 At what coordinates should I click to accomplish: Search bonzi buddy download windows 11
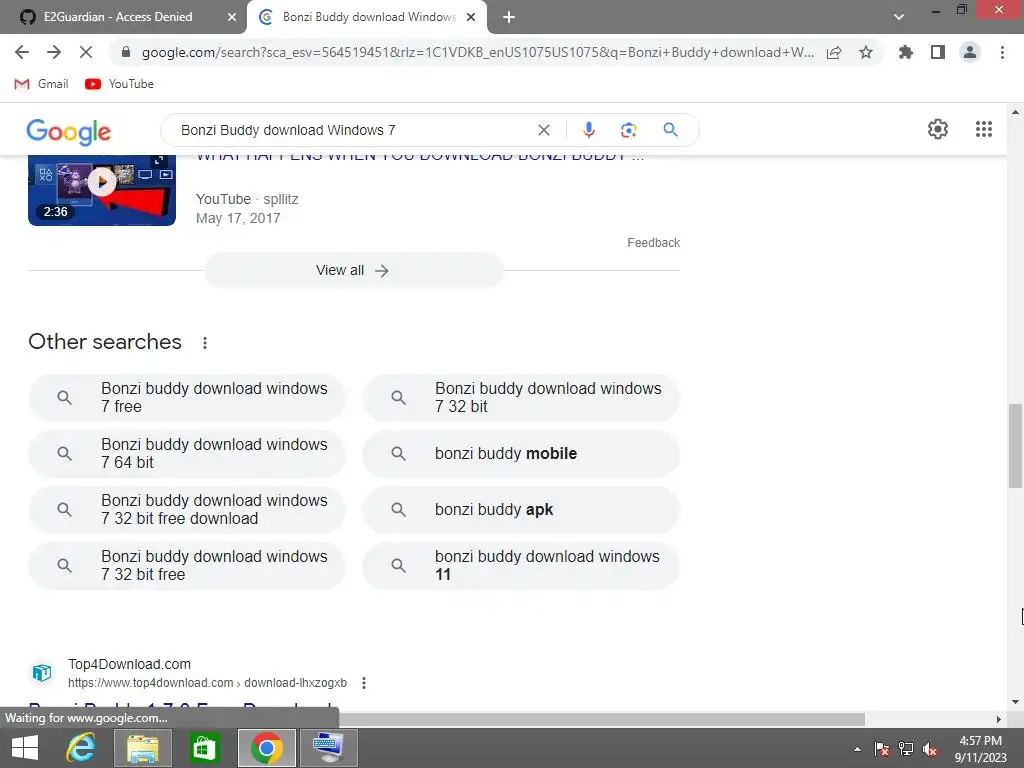(521, 566)
